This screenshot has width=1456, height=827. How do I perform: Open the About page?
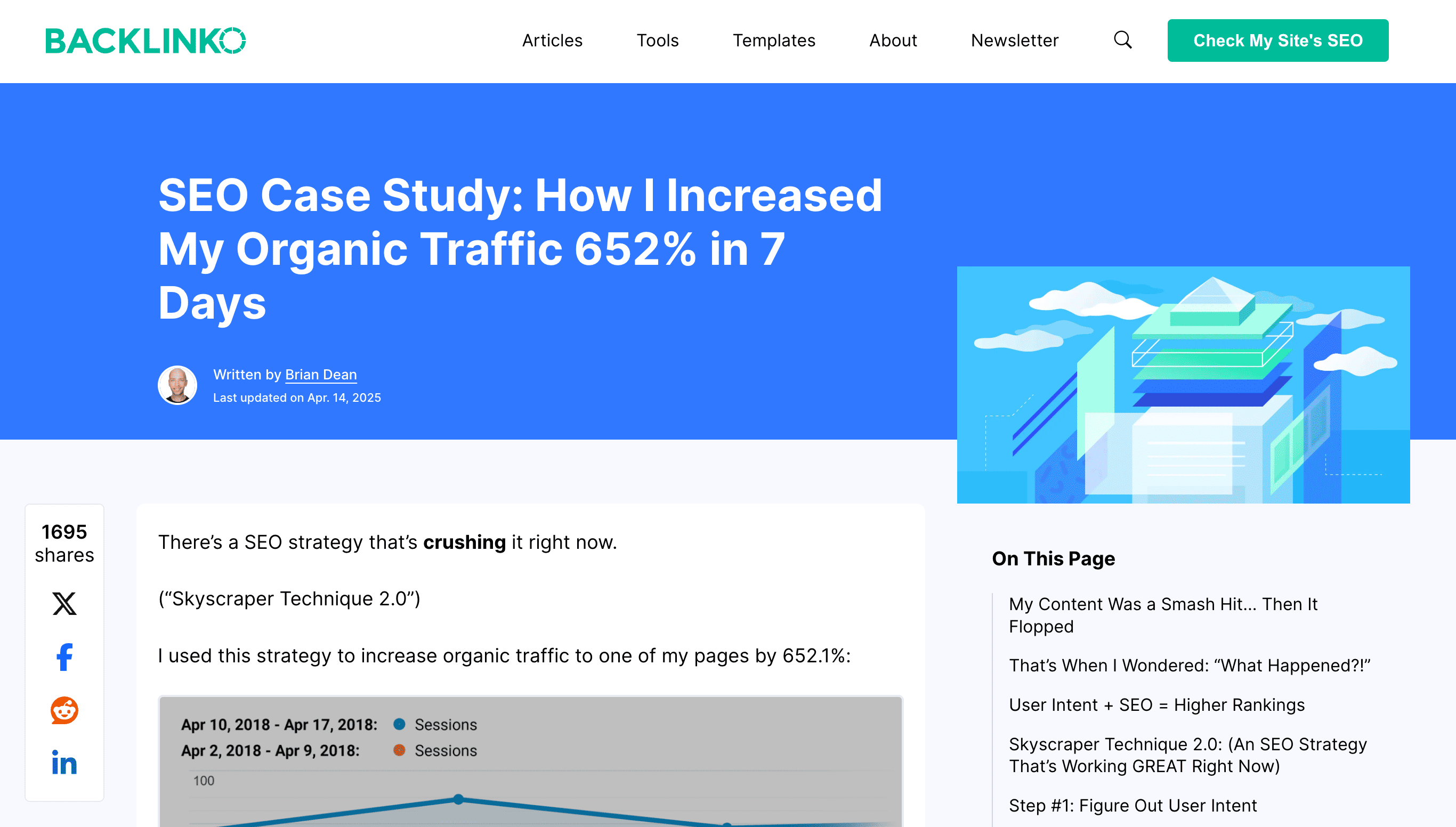click(x=893, y=40)
